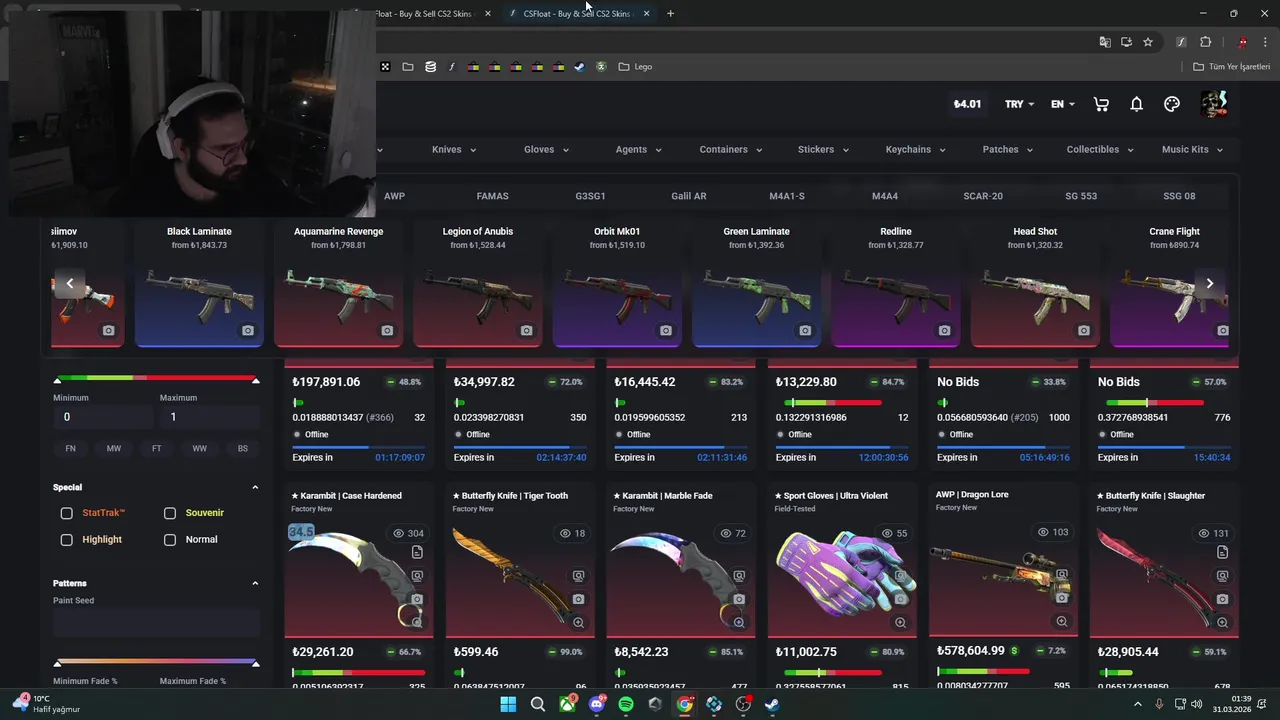1280x720 pixels.
Task: Open document icon on Butterfly Knife Slaughter
Action: 1222,552
